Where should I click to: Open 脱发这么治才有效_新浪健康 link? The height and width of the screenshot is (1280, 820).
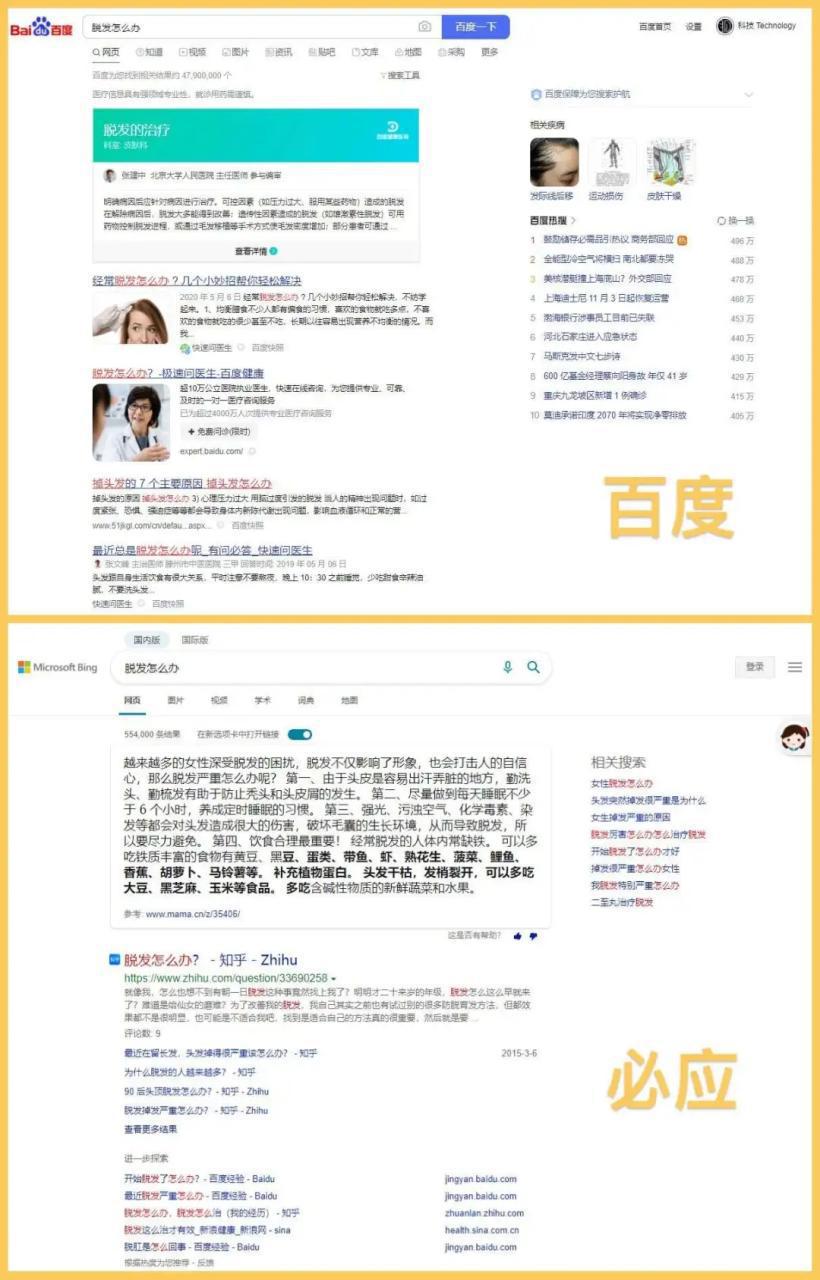(207, 1230)
